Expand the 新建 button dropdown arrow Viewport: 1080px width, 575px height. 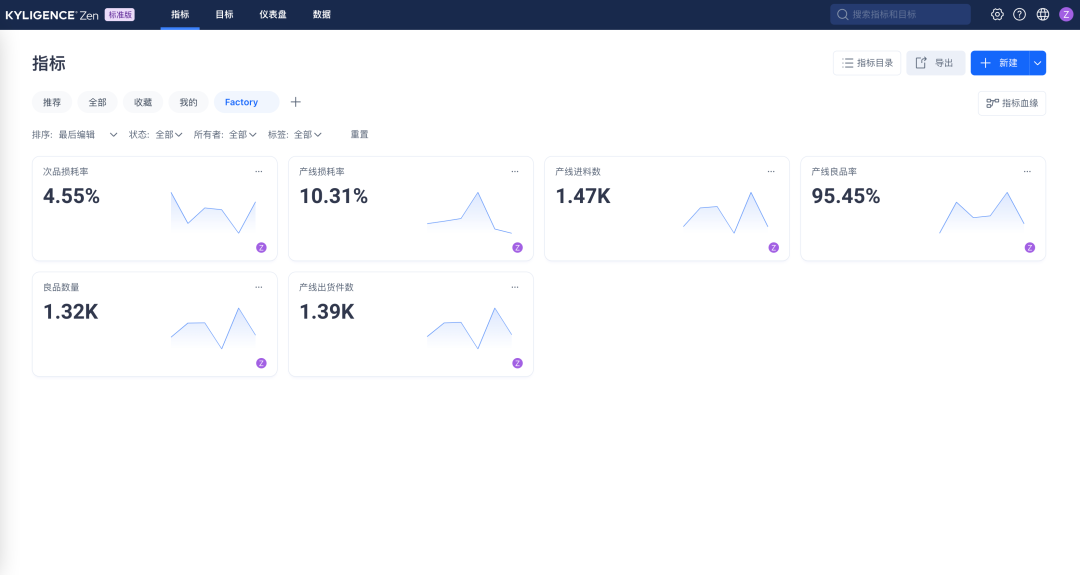coord(1037,63)
